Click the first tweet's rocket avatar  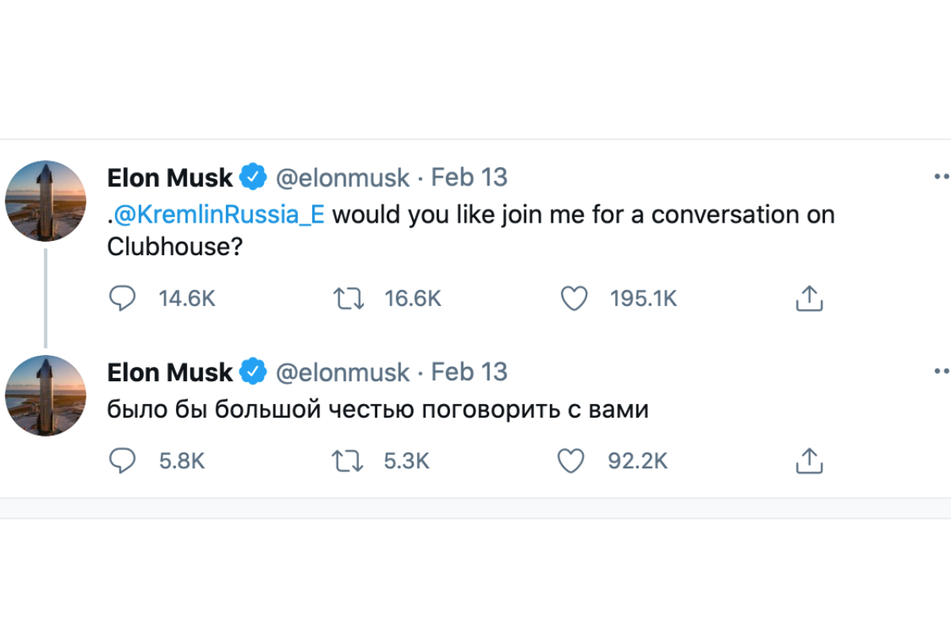(x=45, y=201)
